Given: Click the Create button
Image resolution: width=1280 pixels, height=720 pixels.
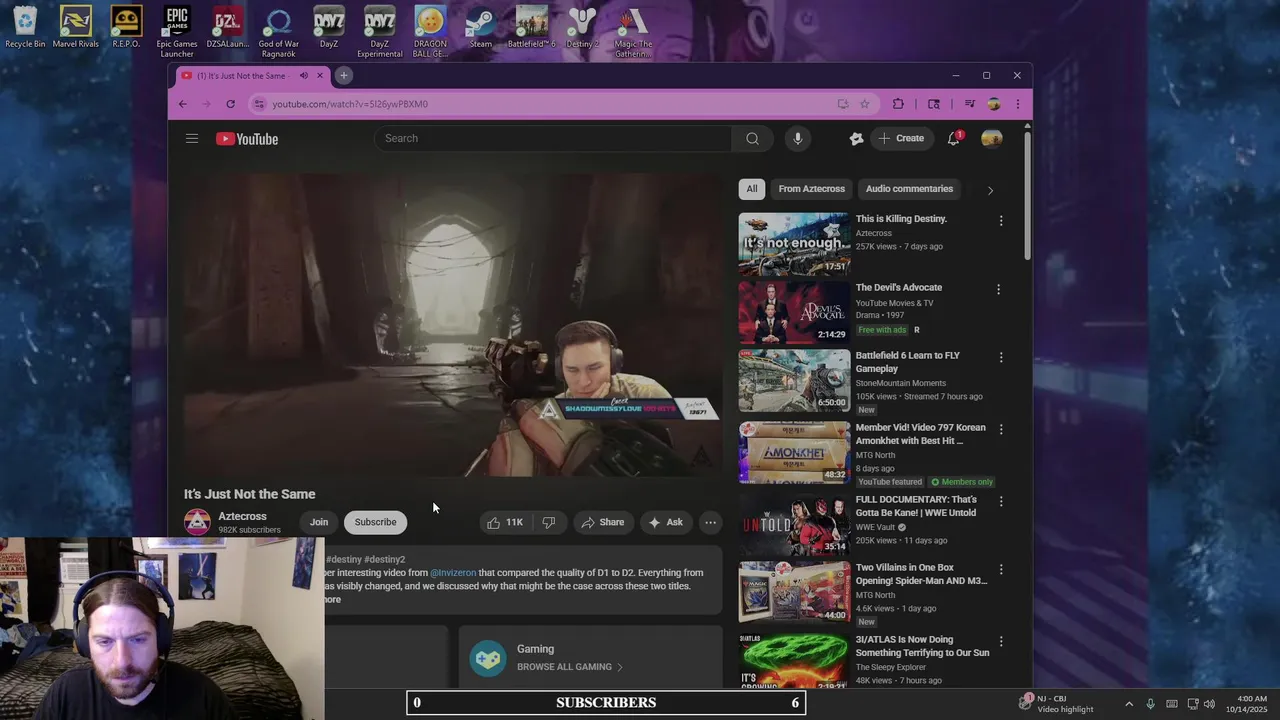Looking at the screenshot, I should click(x=901, y=138).
